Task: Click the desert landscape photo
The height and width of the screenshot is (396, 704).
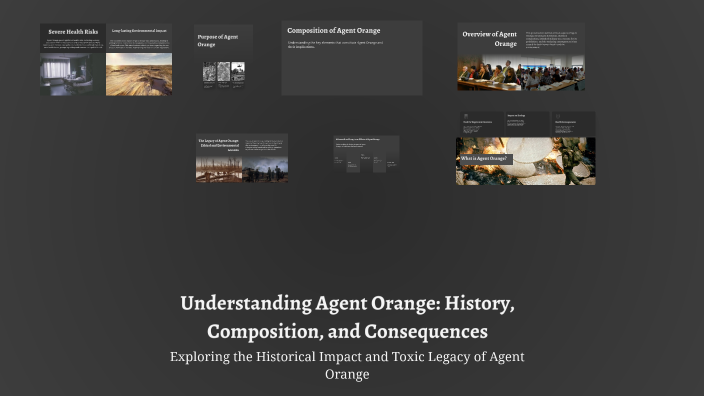Action: tap(139, 74)
